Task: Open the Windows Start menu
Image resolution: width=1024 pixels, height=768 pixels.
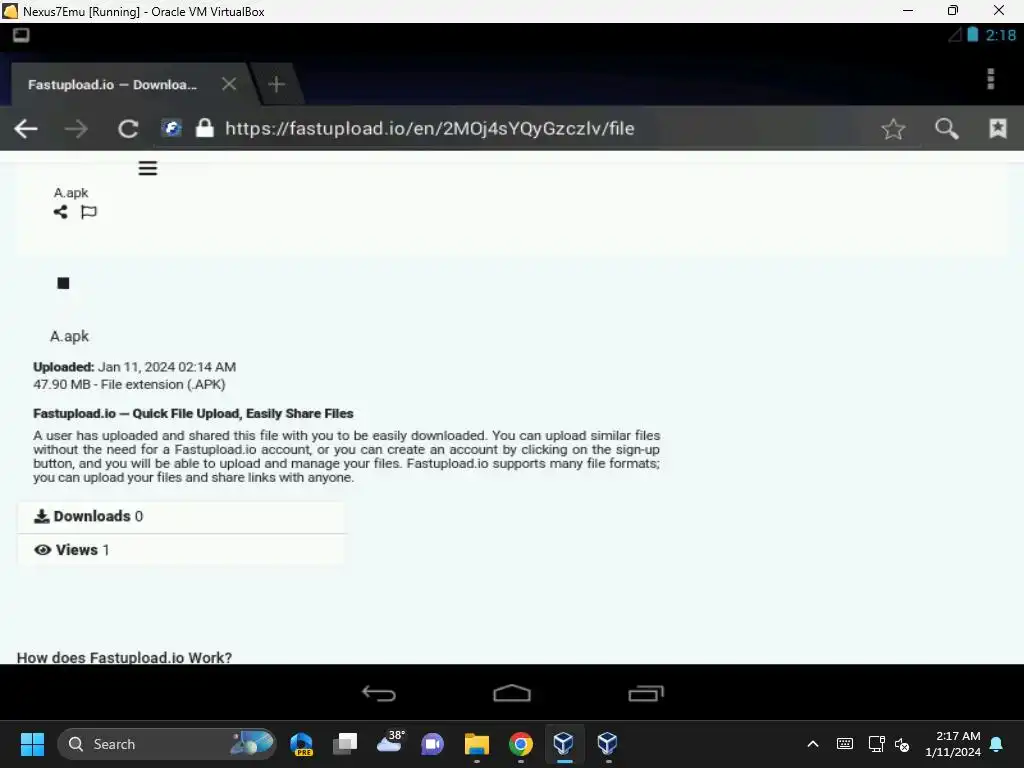Action: (x=32, y=744)
